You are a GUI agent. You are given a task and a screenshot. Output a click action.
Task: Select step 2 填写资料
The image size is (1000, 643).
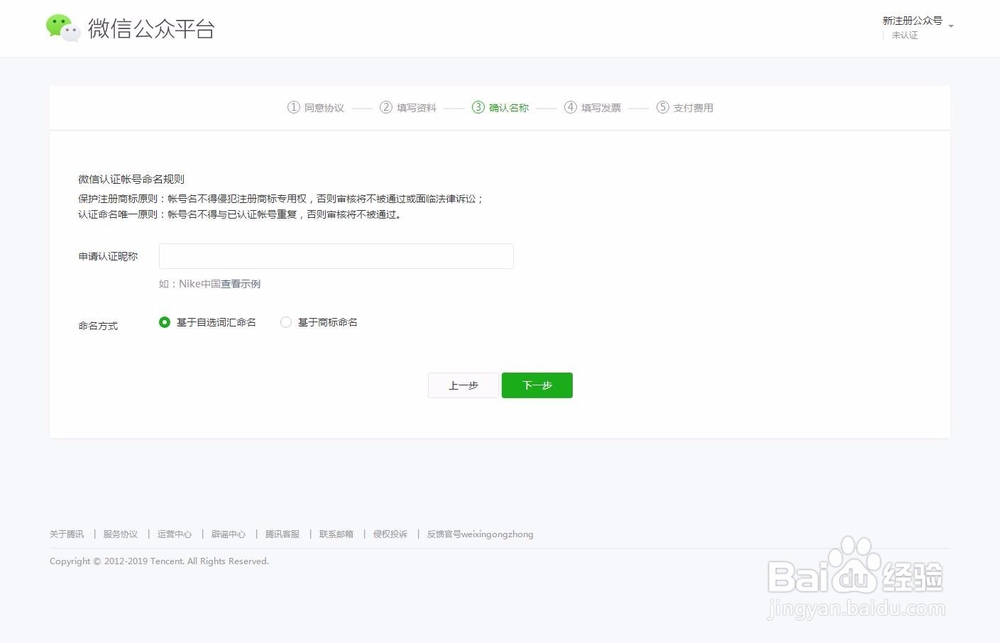click(408, 107)
